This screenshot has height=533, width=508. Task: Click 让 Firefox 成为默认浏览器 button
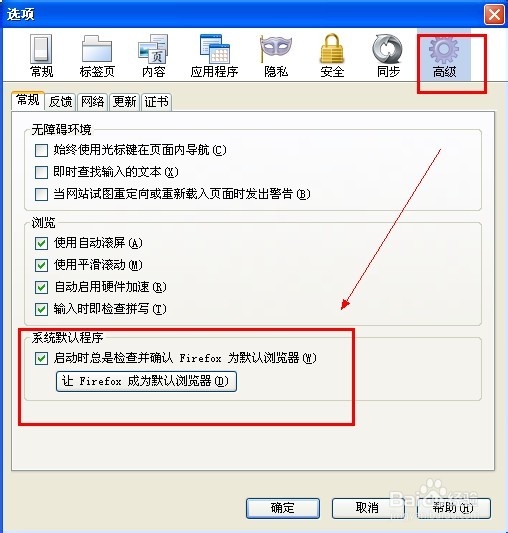146,381
